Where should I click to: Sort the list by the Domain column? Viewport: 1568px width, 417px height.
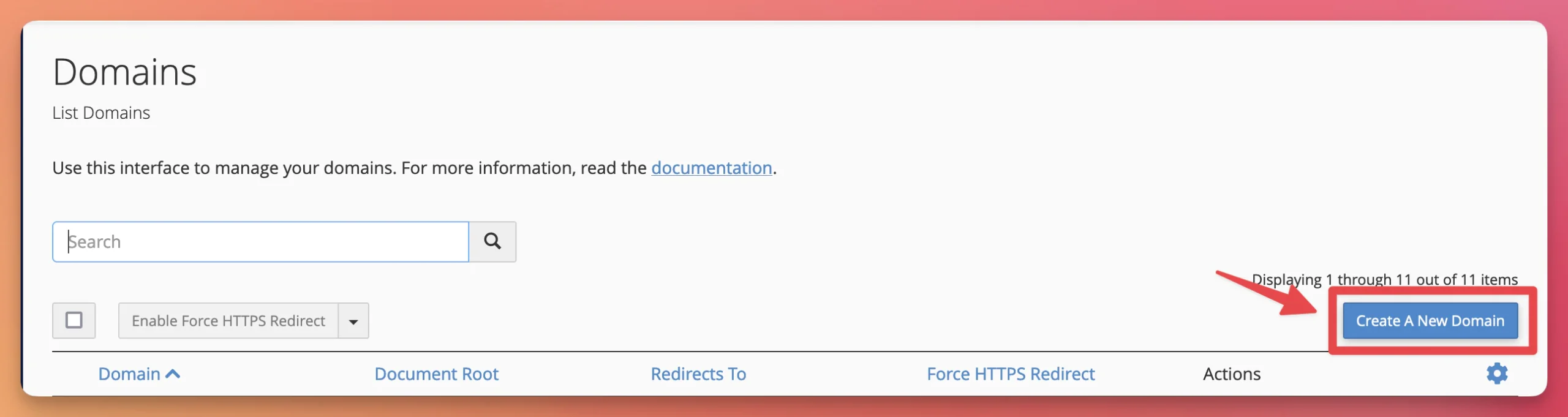point(129,374)
